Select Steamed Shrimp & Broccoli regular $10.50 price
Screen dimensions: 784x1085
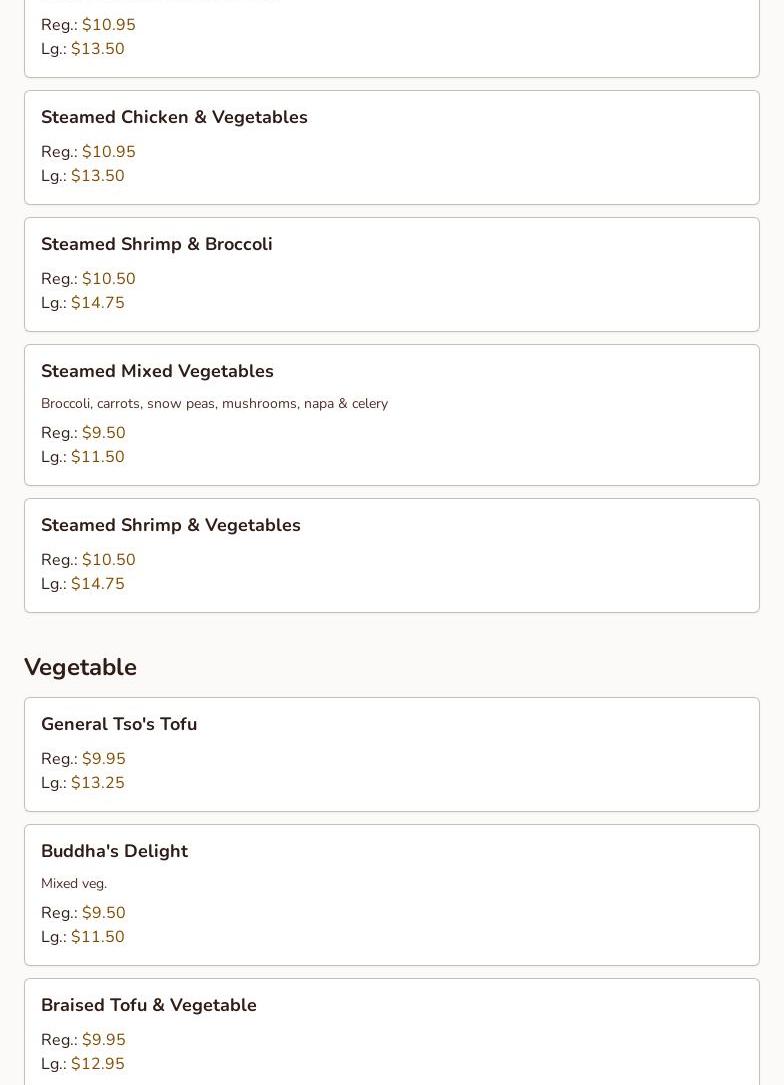click(x=108, y=279)
